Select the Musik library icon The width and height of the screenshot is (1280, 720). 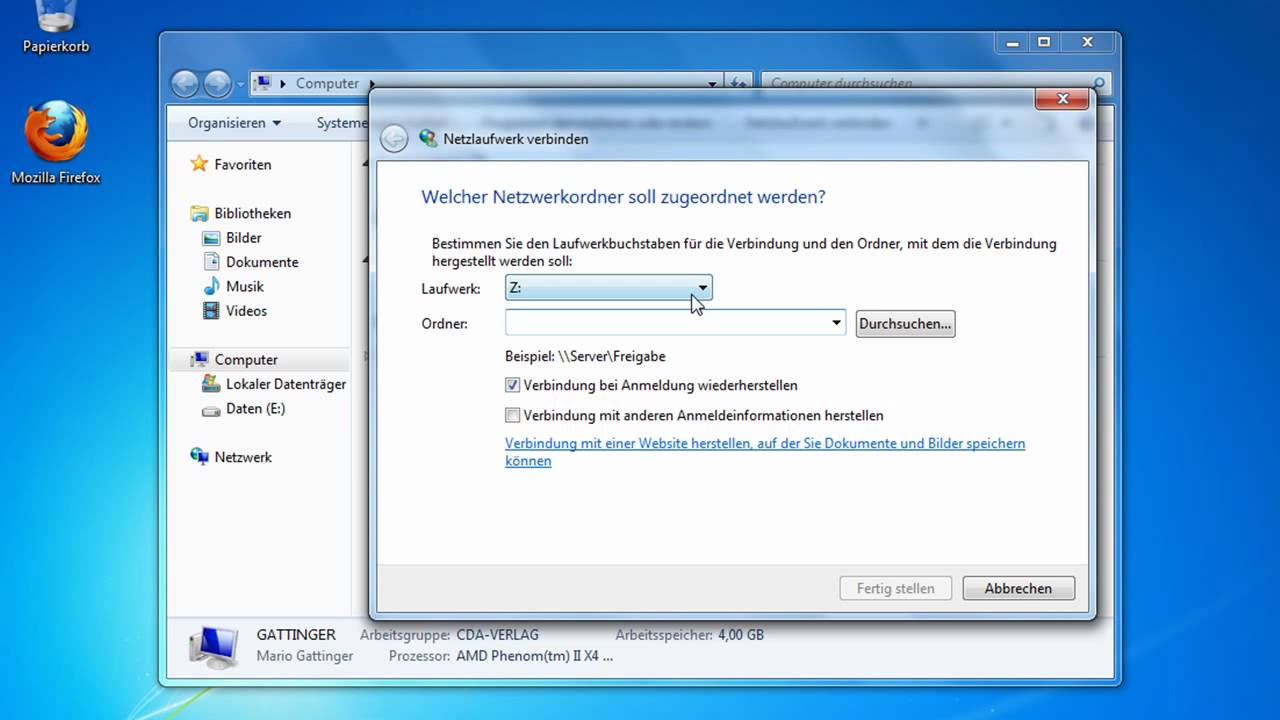210,286
